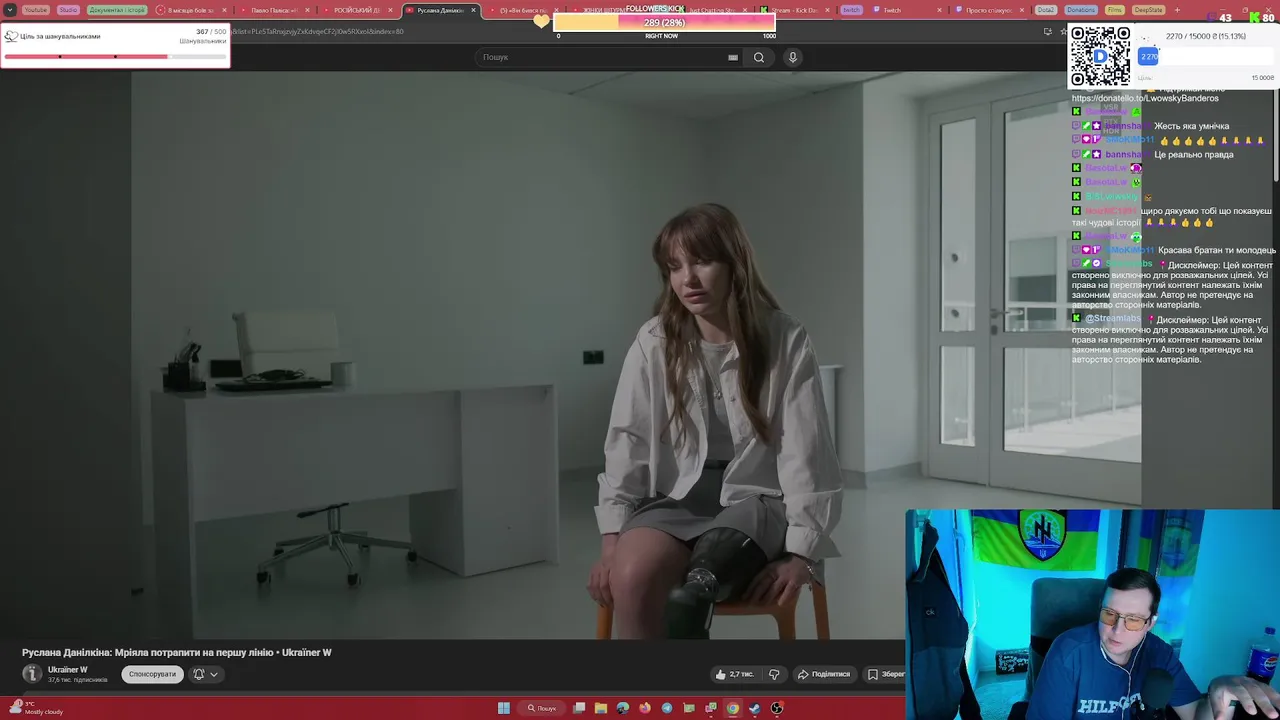Open the tab list chevron at top-left
The height and width of the screenshot is (720, 1280).
[10, 10]
